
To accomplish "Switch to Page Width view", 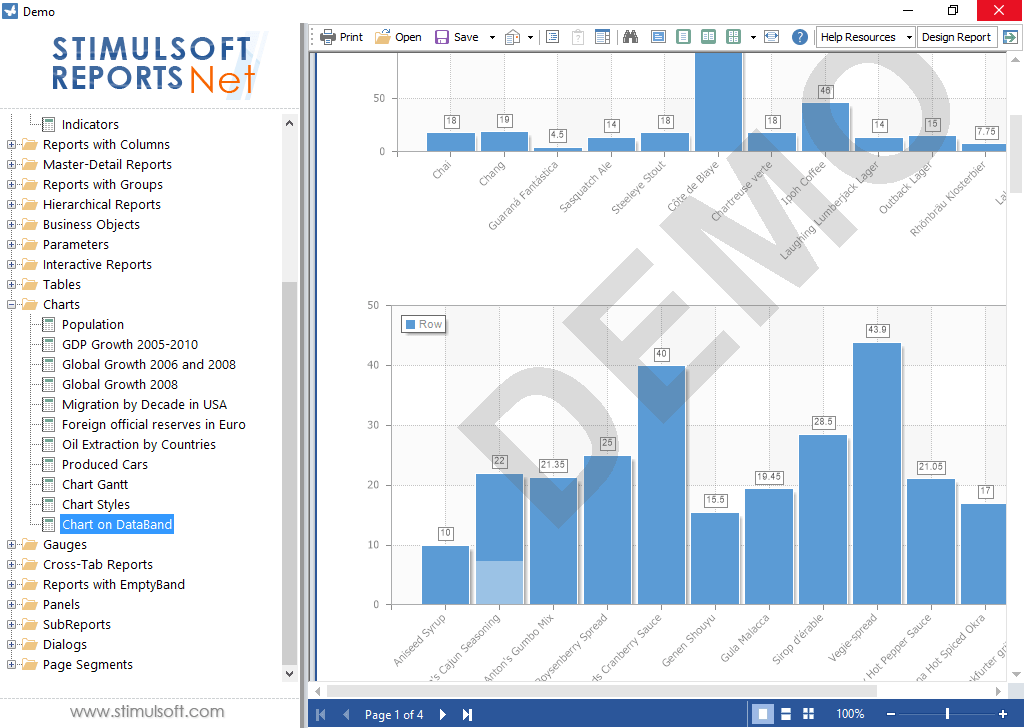I will click(658, 36).
